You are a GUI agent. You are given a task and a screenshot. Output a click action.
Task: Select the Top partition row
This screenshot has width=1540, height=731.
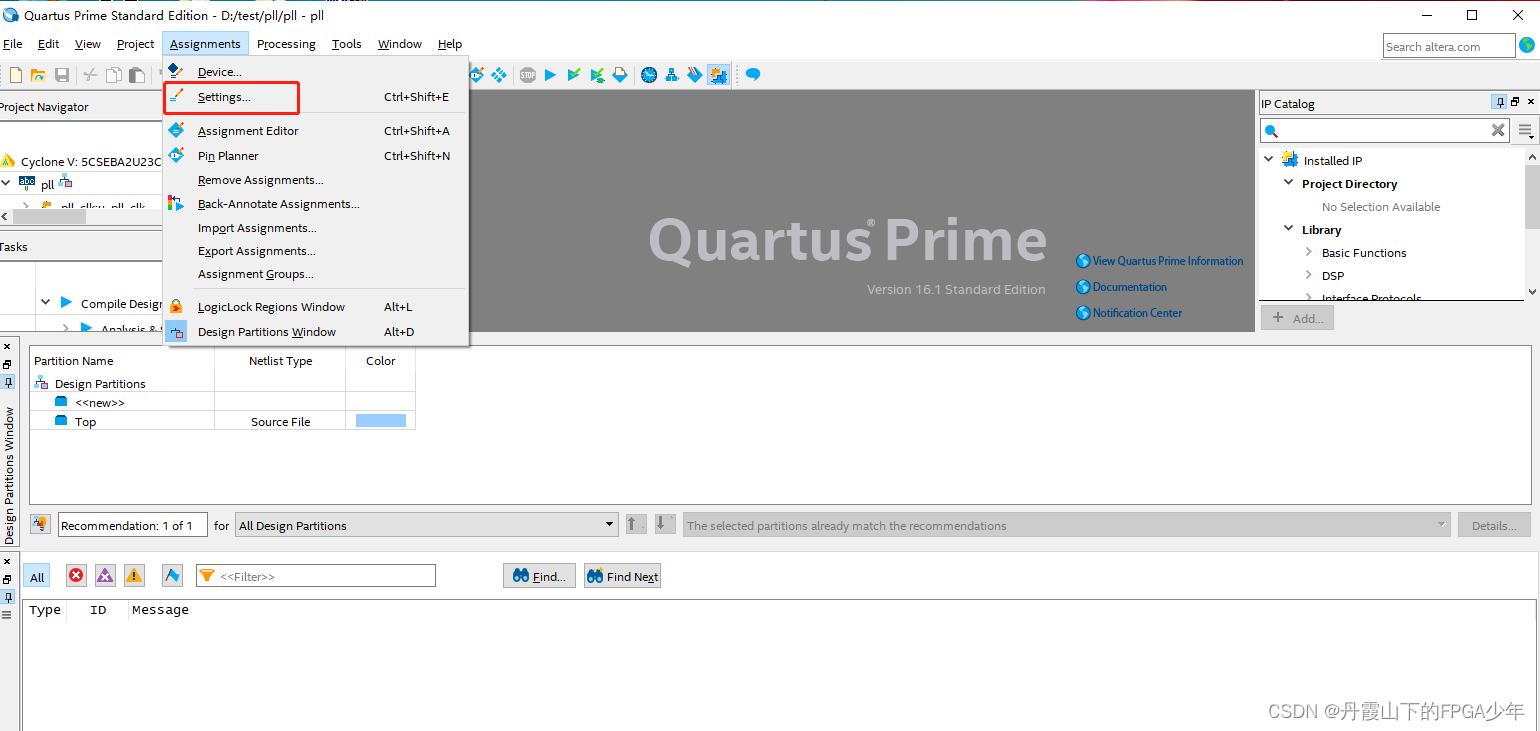coord(222,421)
